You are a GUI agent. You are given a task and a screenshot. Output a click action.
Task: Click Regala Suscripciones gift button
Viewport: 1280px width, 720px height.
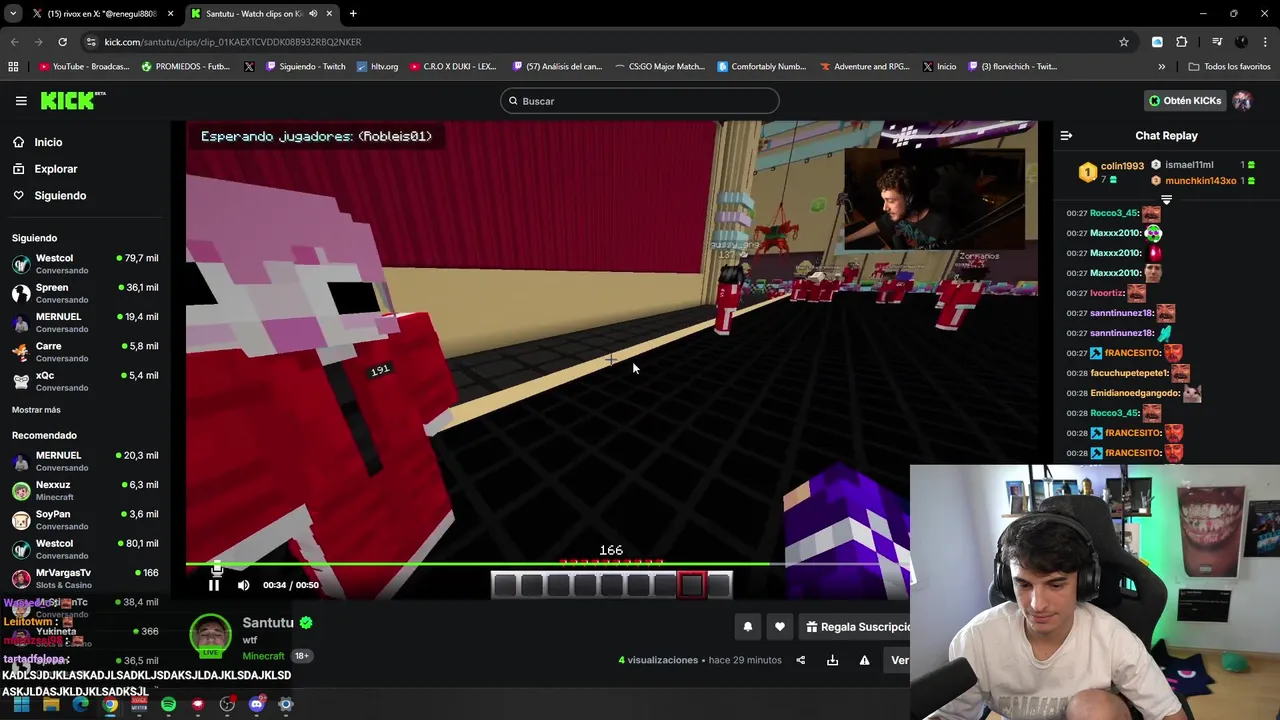pyautogui.click(x=857, y=627)
